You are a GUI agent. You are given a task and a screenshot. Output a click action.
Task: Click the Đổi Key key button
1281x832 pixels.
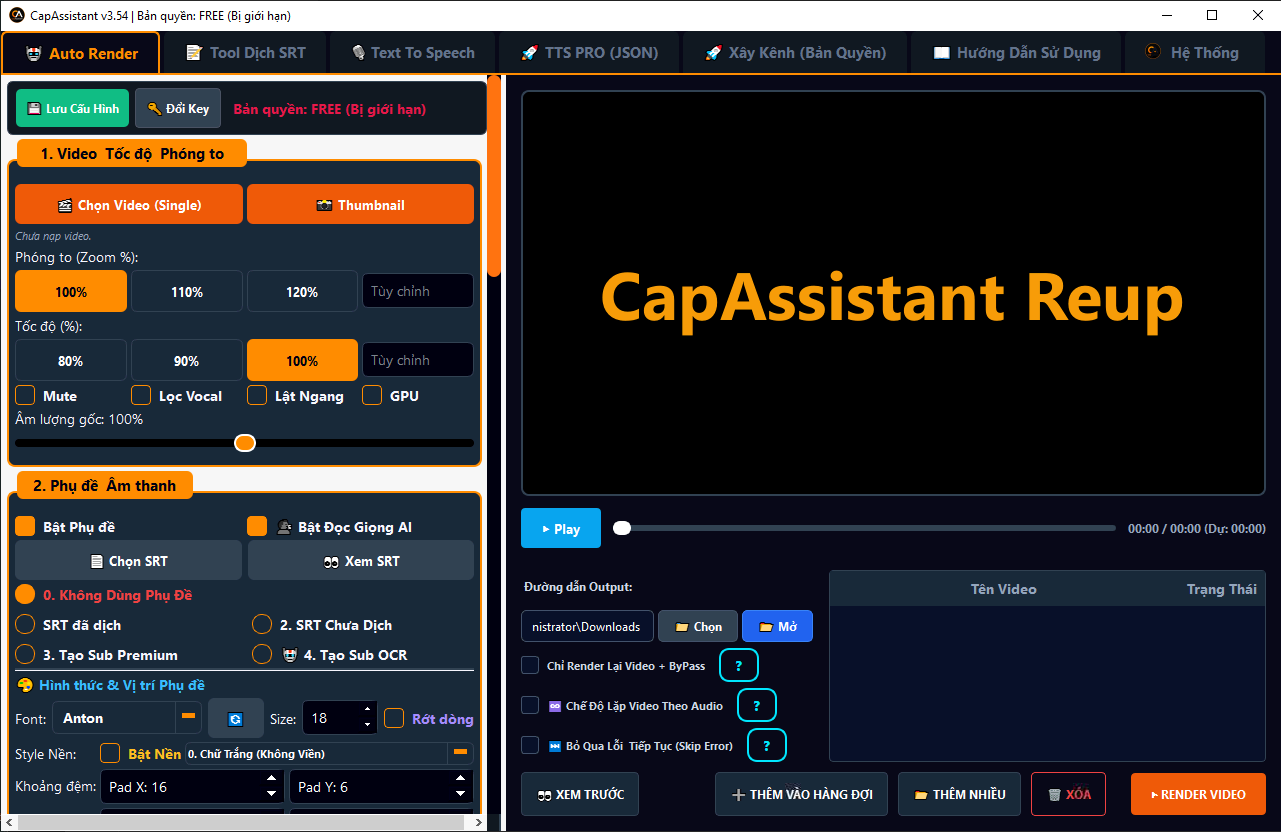pos(178,108)
